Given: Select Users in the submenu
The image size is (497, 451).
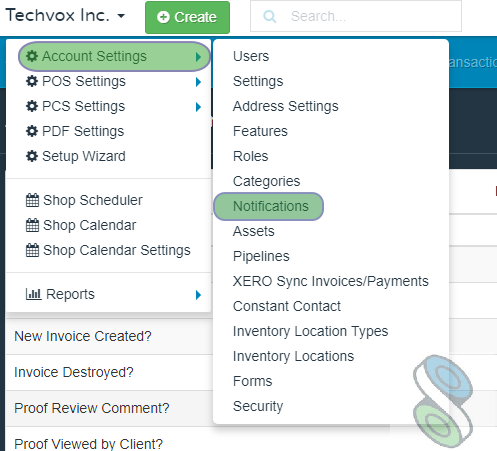Looking at the screenshot, I should (251, 56).
